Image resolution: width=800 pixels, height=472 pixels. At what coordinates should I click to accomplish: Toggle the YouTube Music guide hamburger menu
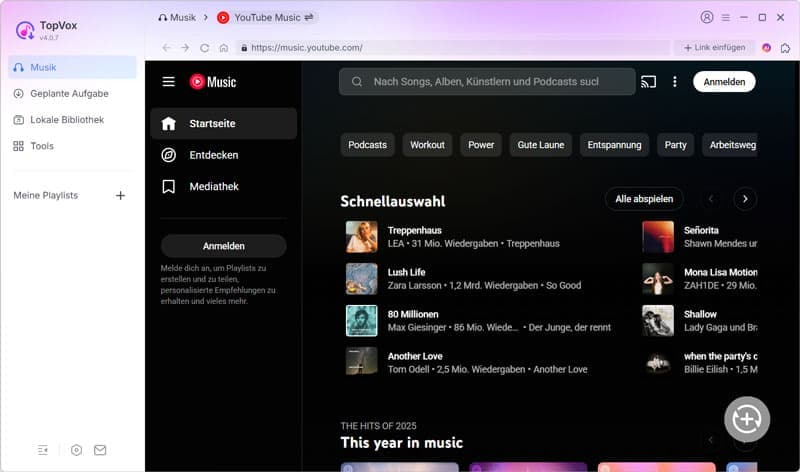click(168, 82)
